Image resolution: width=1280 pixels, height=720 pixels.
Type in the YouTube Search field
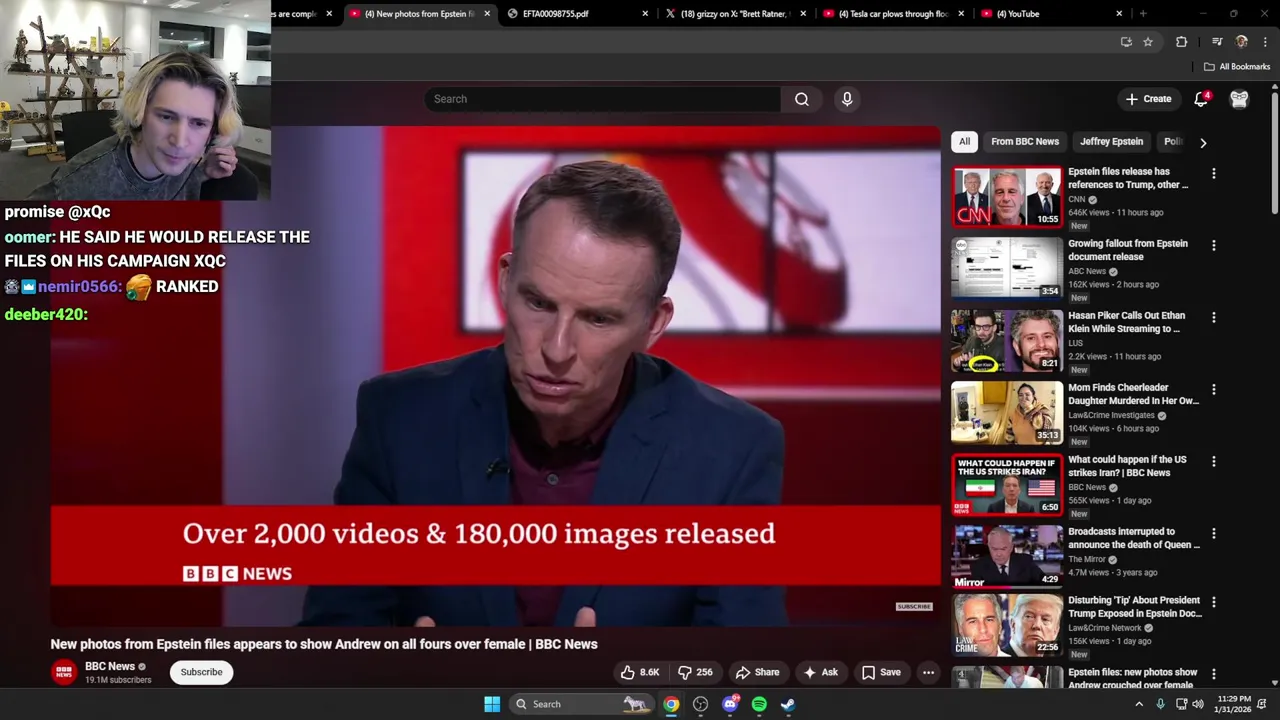point(603,99)
